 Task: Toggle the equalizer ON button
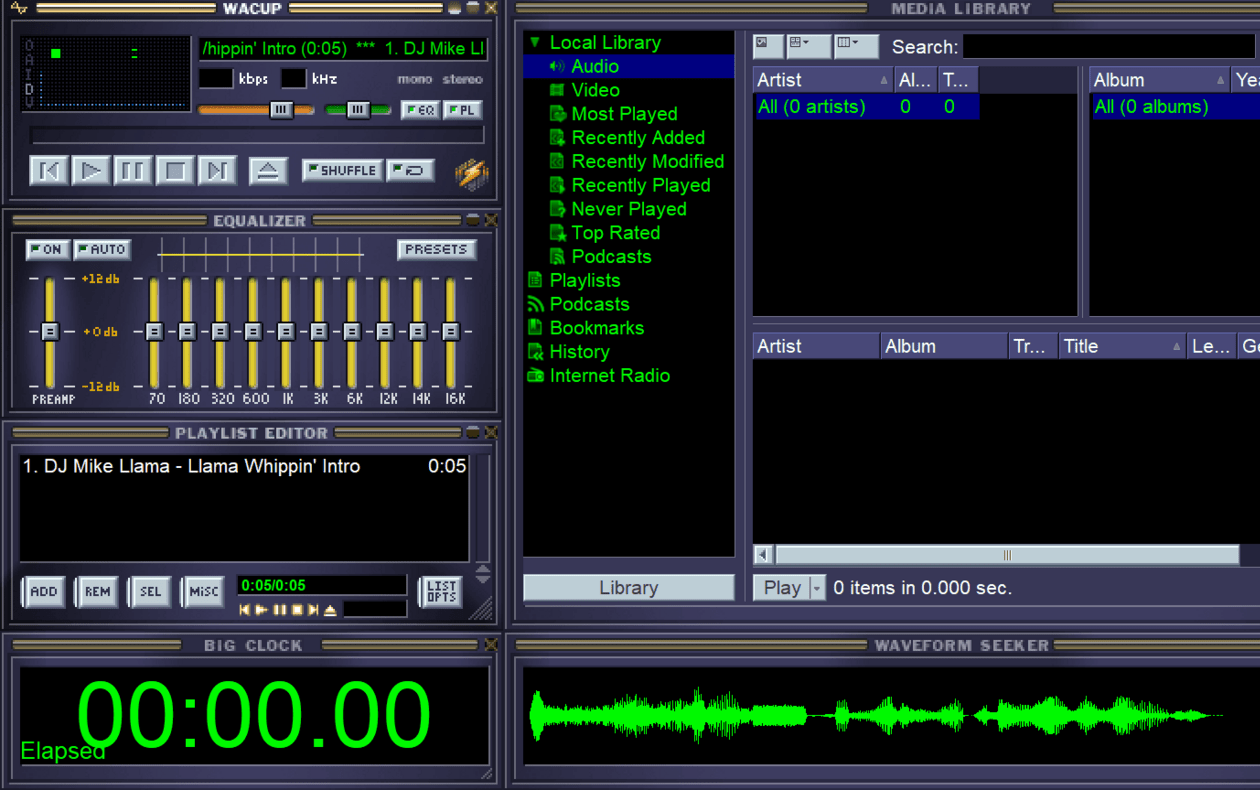pyautogui.click(x=47, y=250)
